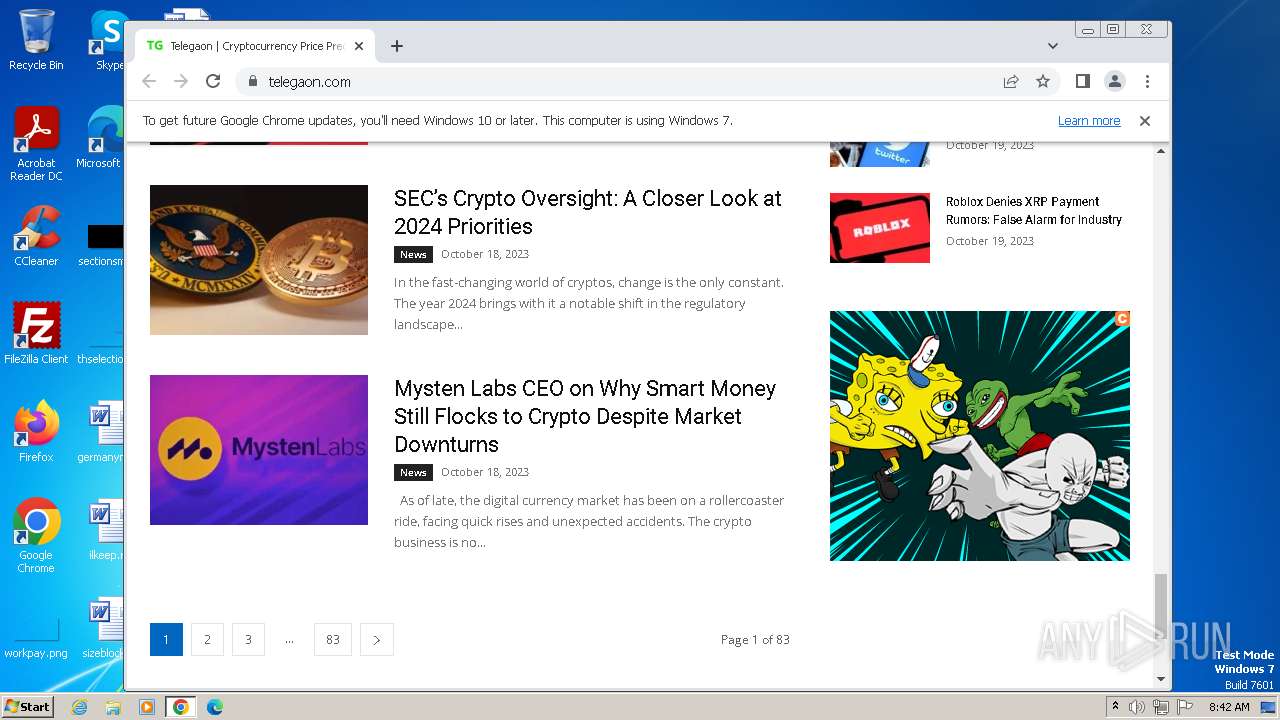Click the SpongeBob Pepe ad banner
Image resolution: width=1280 pixels, height=720 pixels.
coord(980,436)
